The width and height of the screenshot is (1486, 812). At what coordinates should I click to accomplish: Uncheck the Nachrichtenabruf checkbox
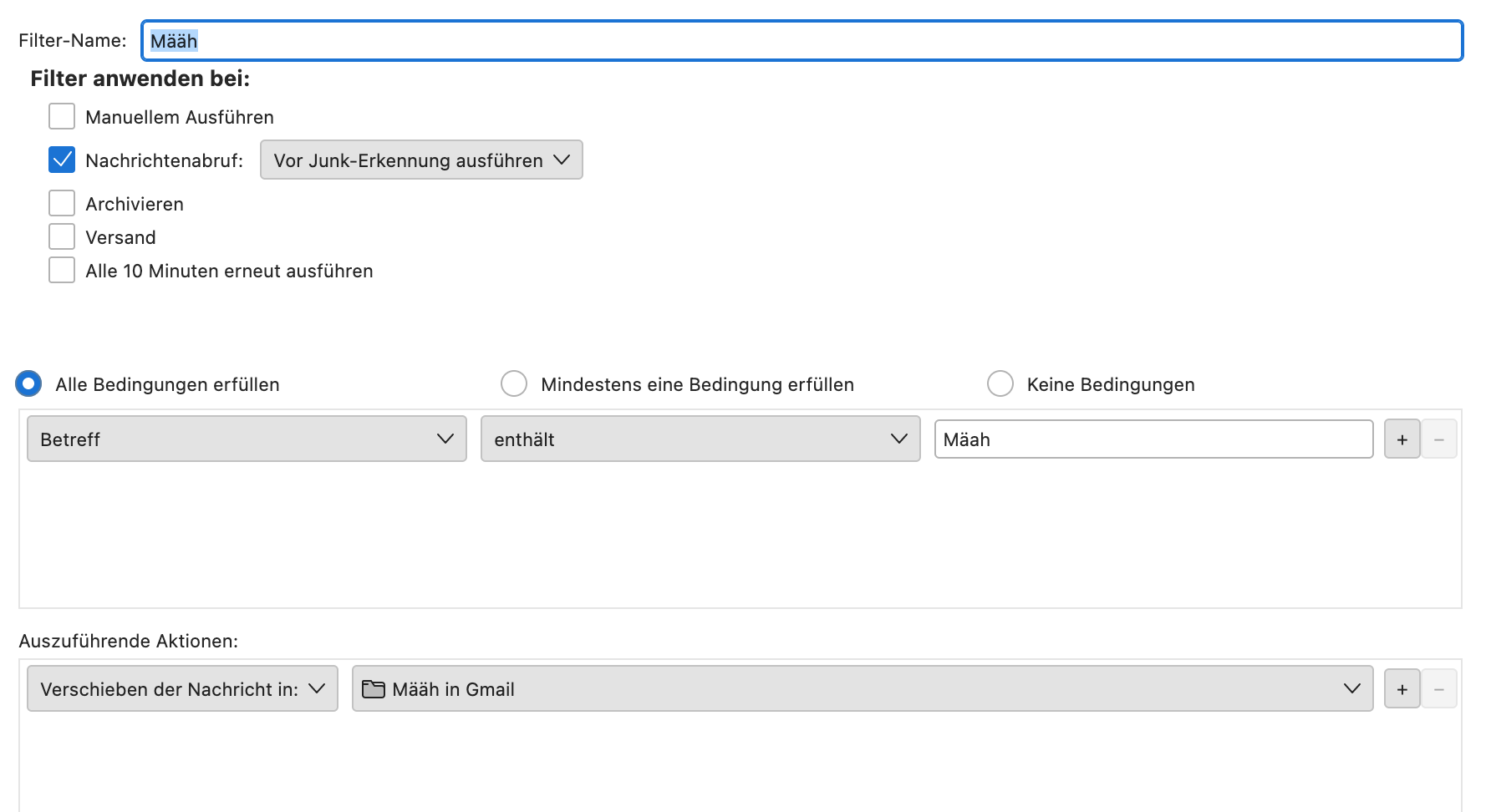[62, 160]
